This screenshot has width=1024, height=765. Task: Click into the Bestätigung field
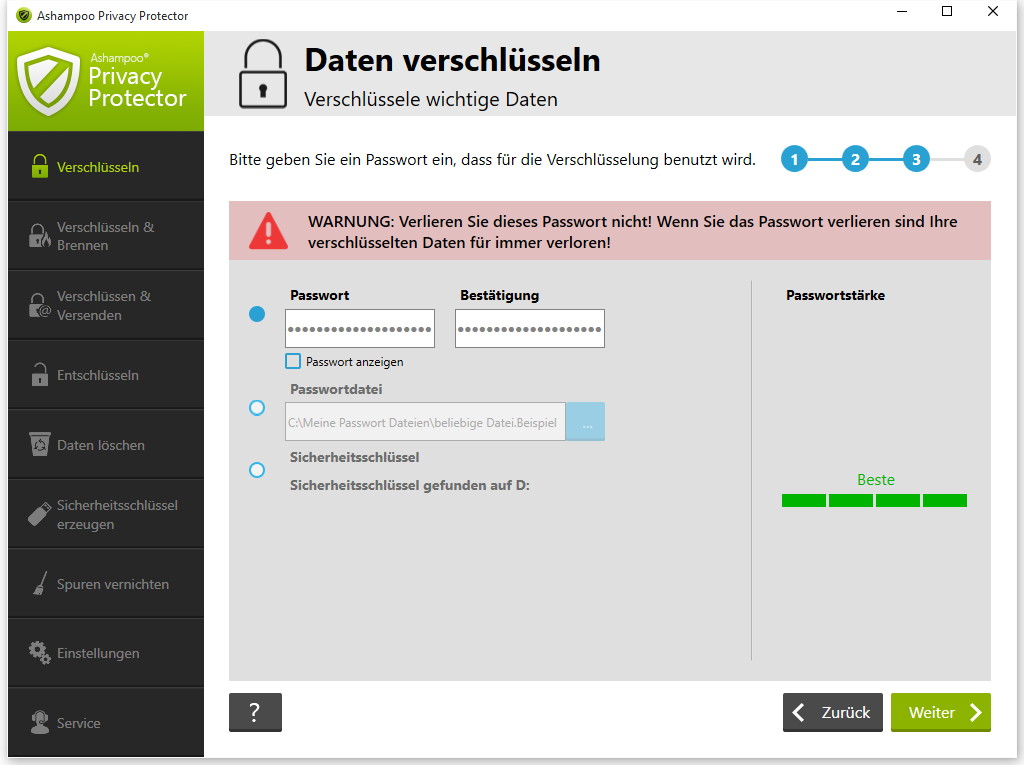530,329
